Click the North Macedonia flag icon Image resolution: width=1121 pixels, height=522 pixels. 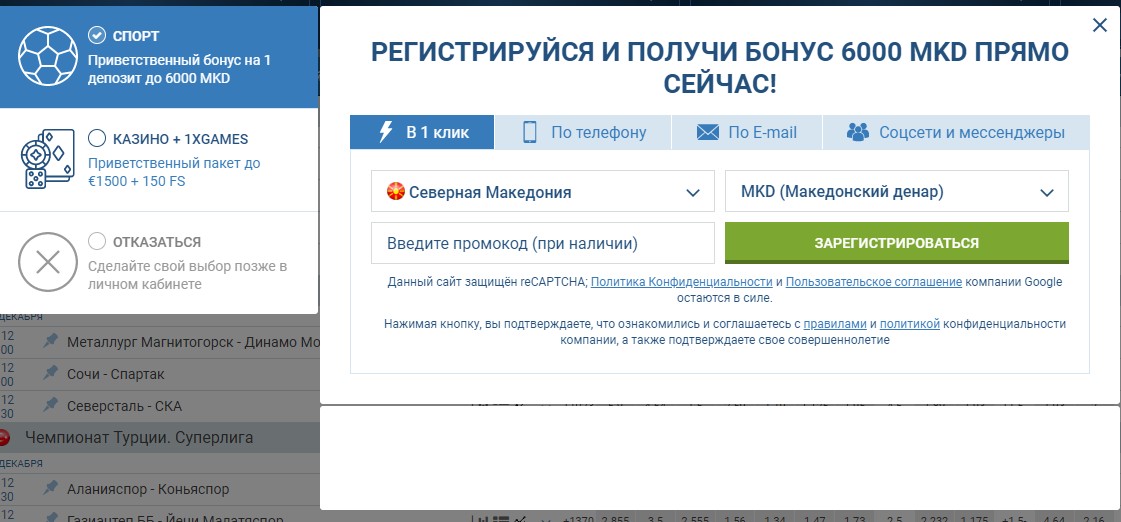tap(395, 192)
